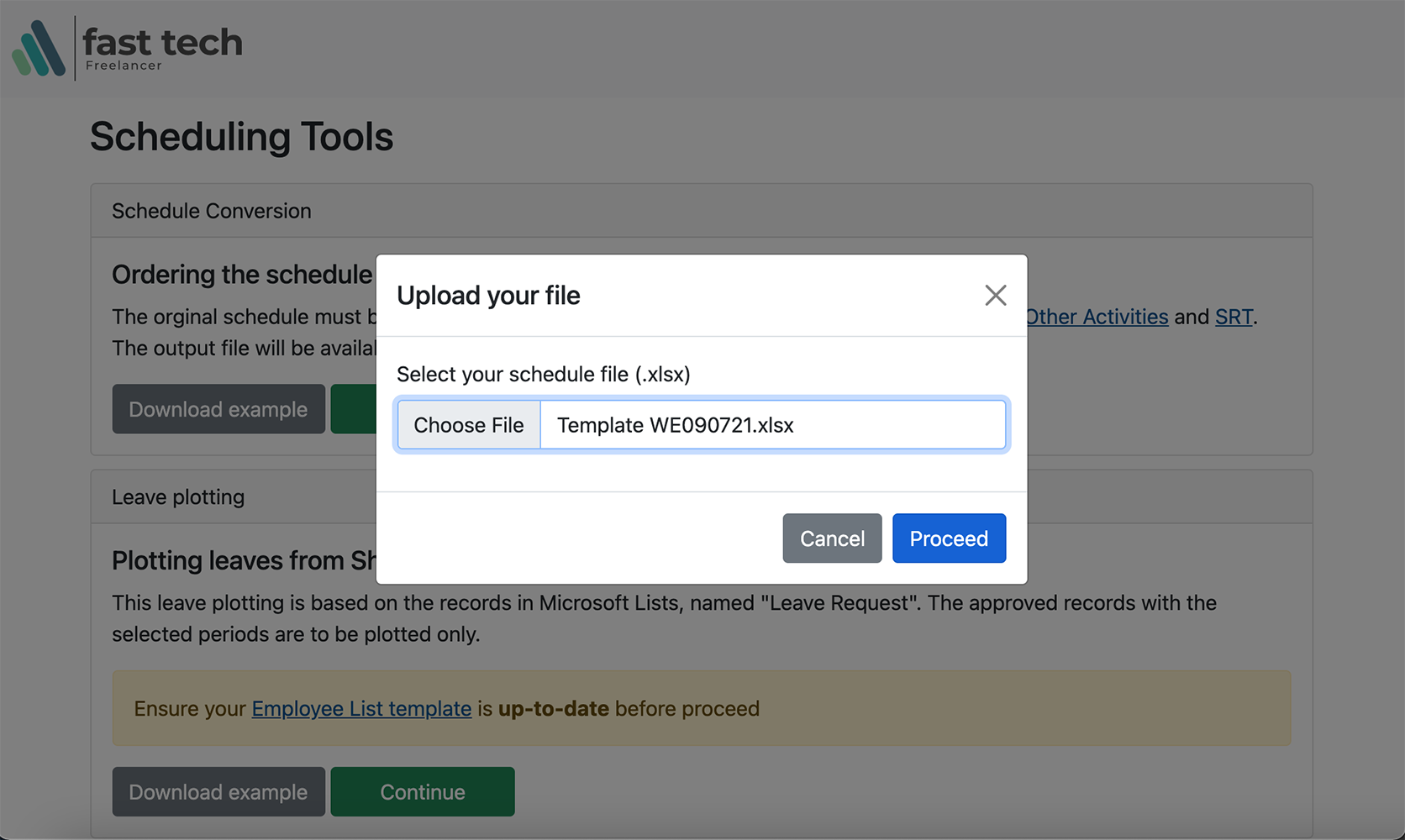The image size is (1405, 840).
Task: Close the upload dialog with the X
Action: click(x=995, y=295)
